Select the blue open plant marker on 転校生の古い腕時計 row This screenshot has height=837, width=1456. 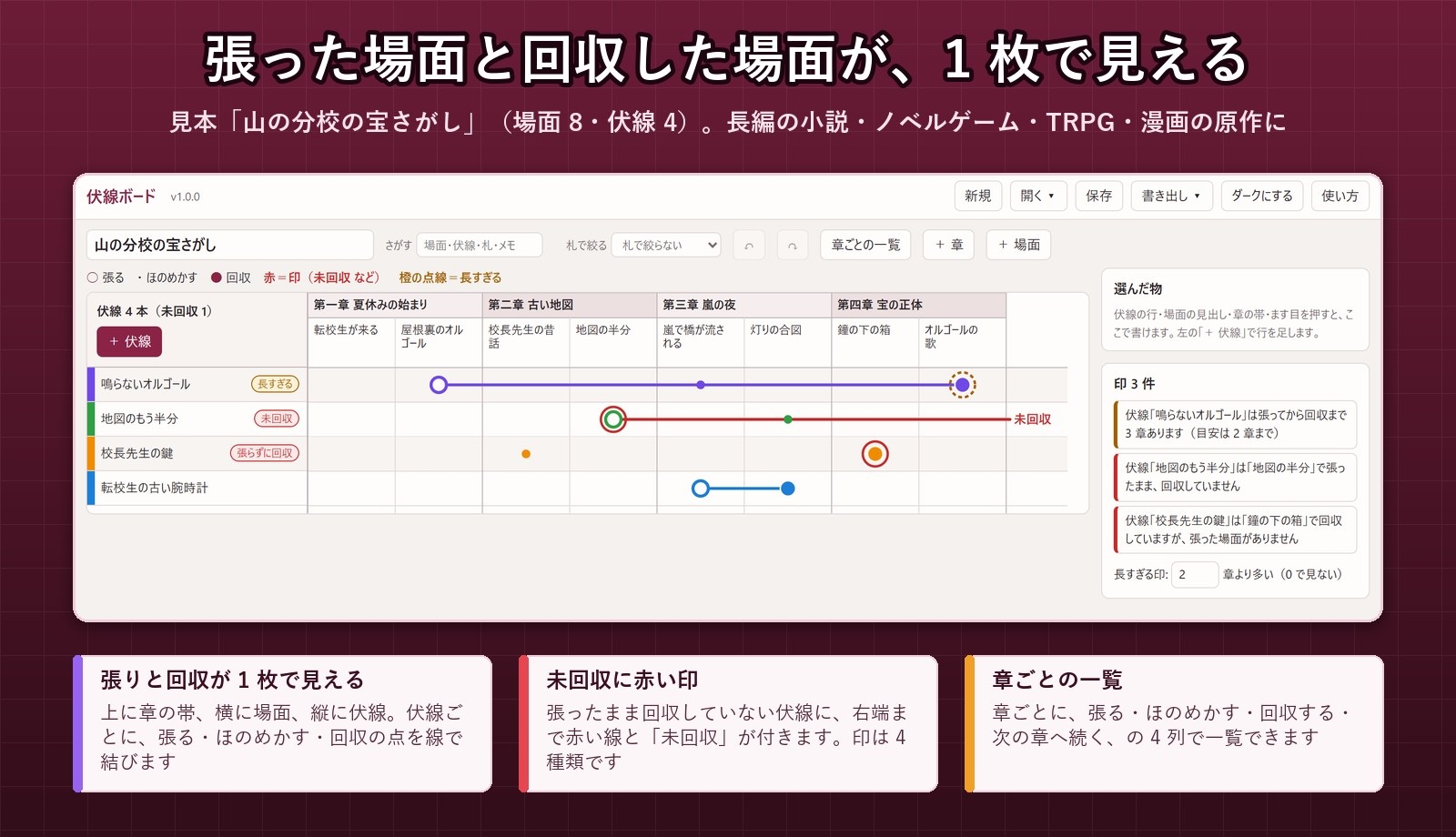pos(700,489)
